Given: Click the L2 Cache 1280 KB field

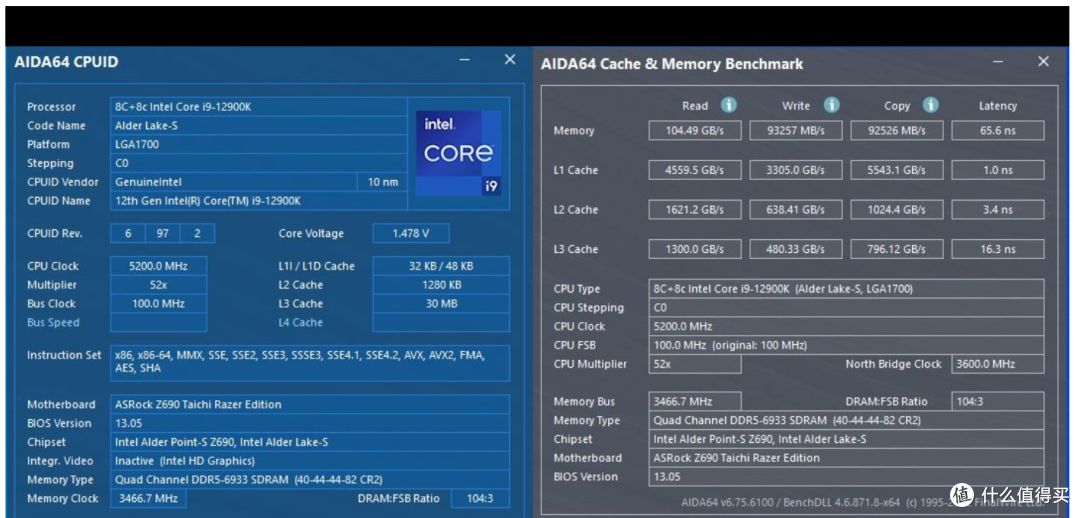Looking at the screenshot, I should point(441,284).
